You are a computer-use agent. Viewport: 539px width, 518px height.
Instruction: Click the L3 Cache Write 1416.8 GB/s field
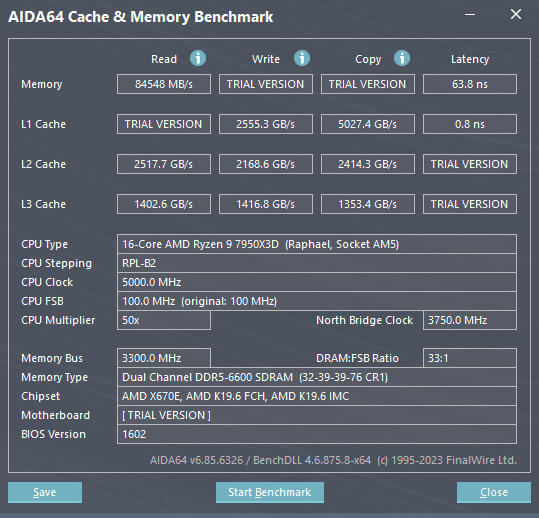click(x=266, y=204)
